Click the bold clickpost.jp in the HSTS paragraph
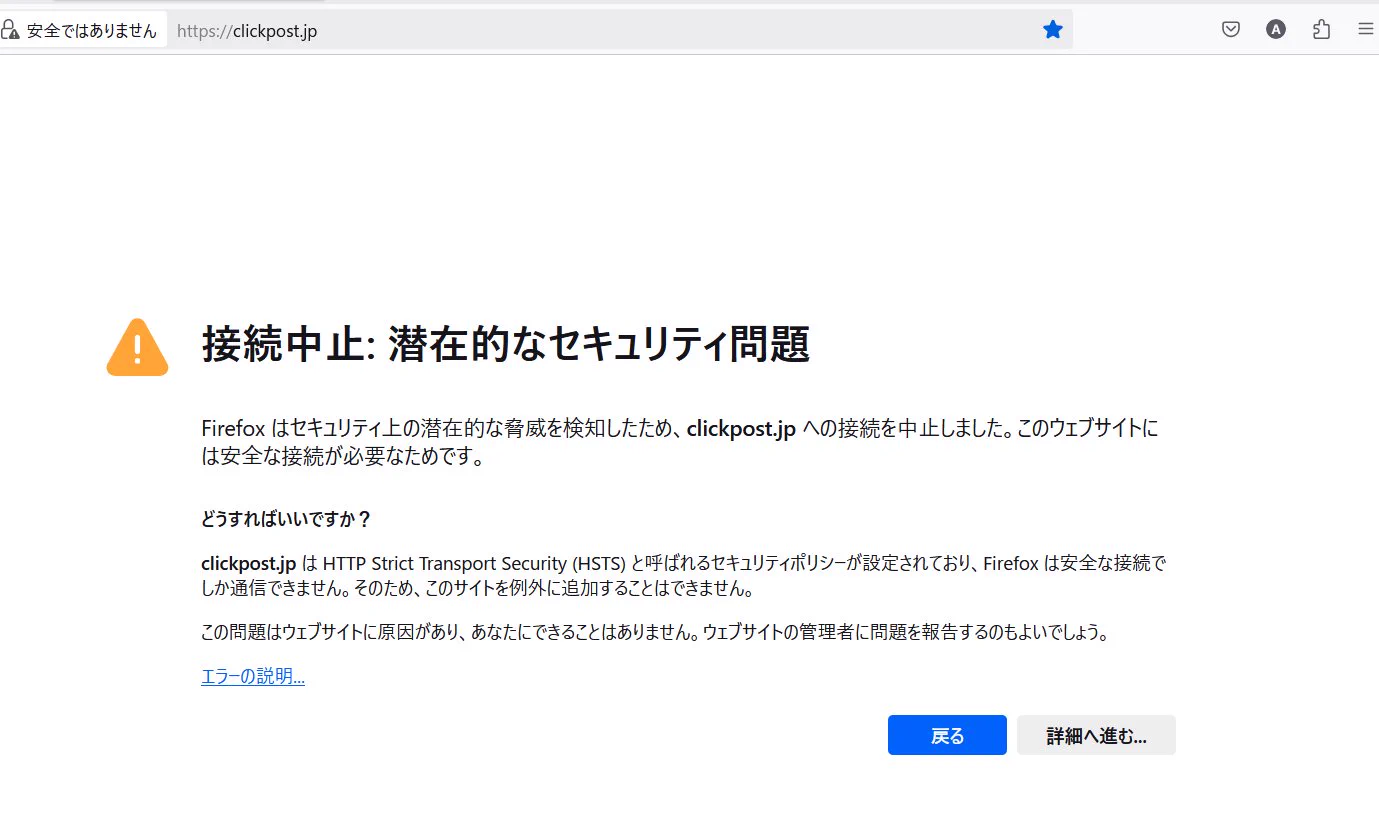 (x=248, y=564)
